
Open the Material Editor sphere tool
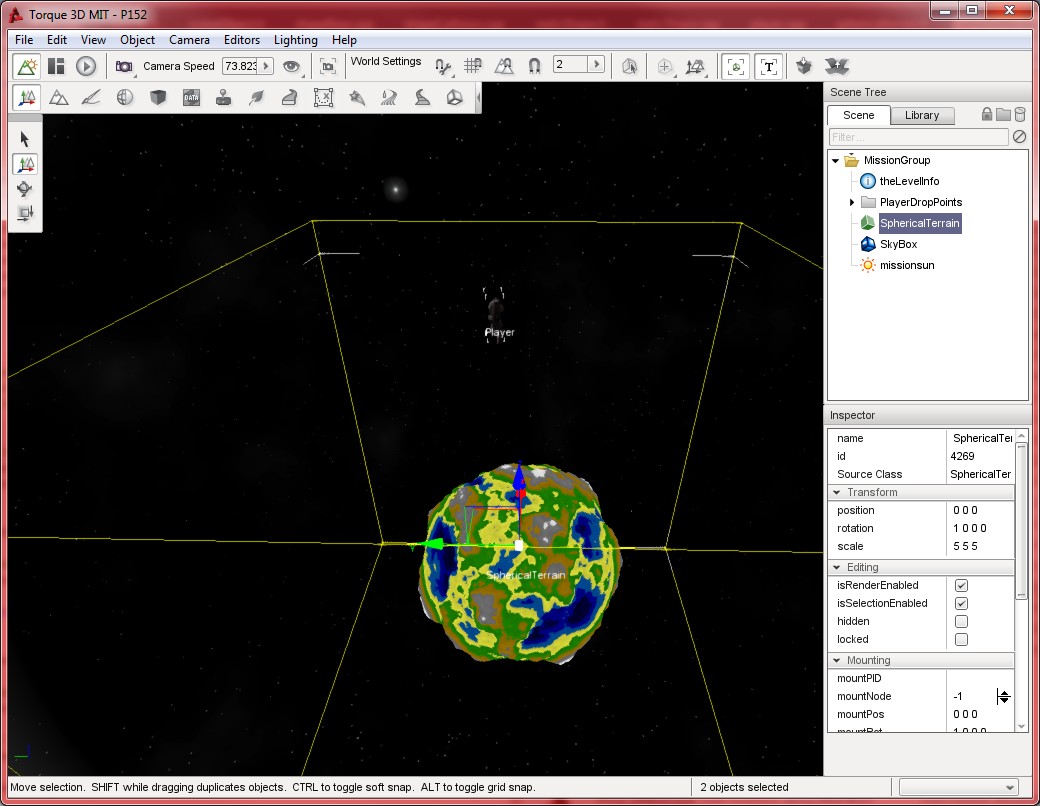tap(125, 98)
